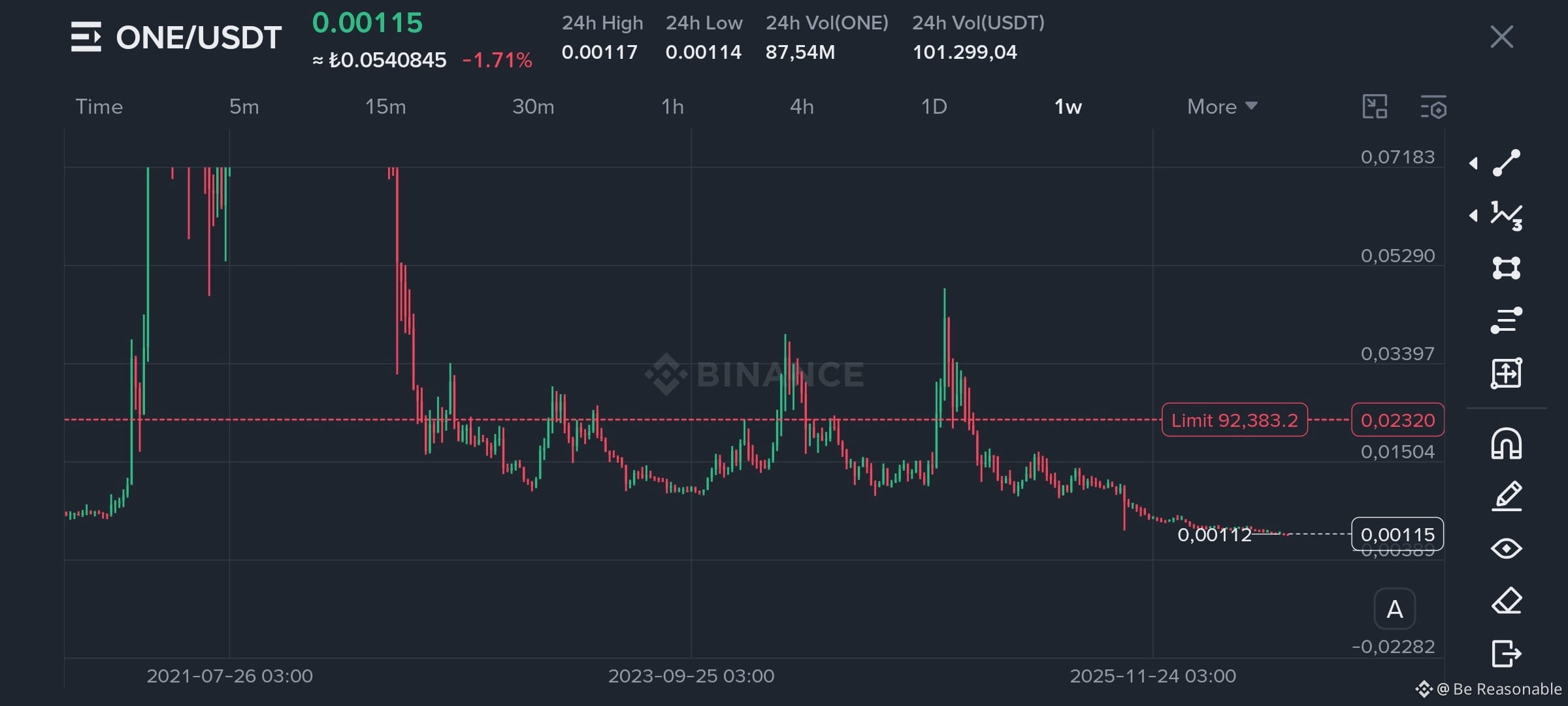Select the 4h interval

pos(802,107)
